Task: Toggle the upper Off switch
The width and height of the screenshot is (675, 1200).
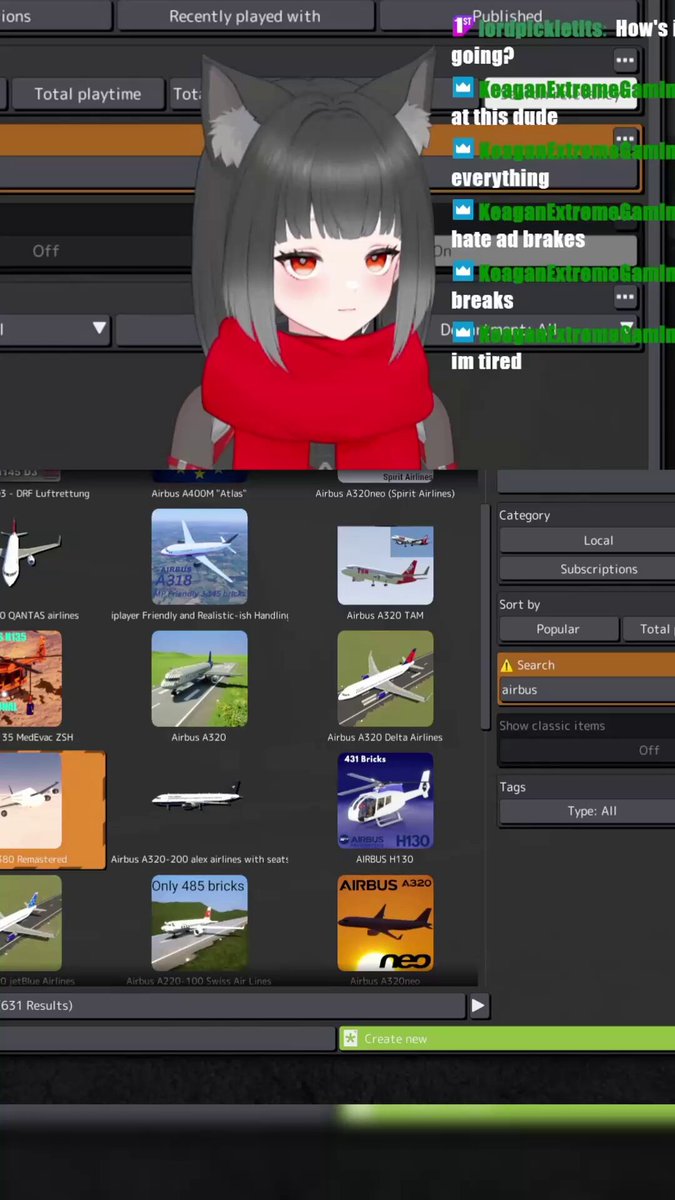Action: click(x=96, y=251)
